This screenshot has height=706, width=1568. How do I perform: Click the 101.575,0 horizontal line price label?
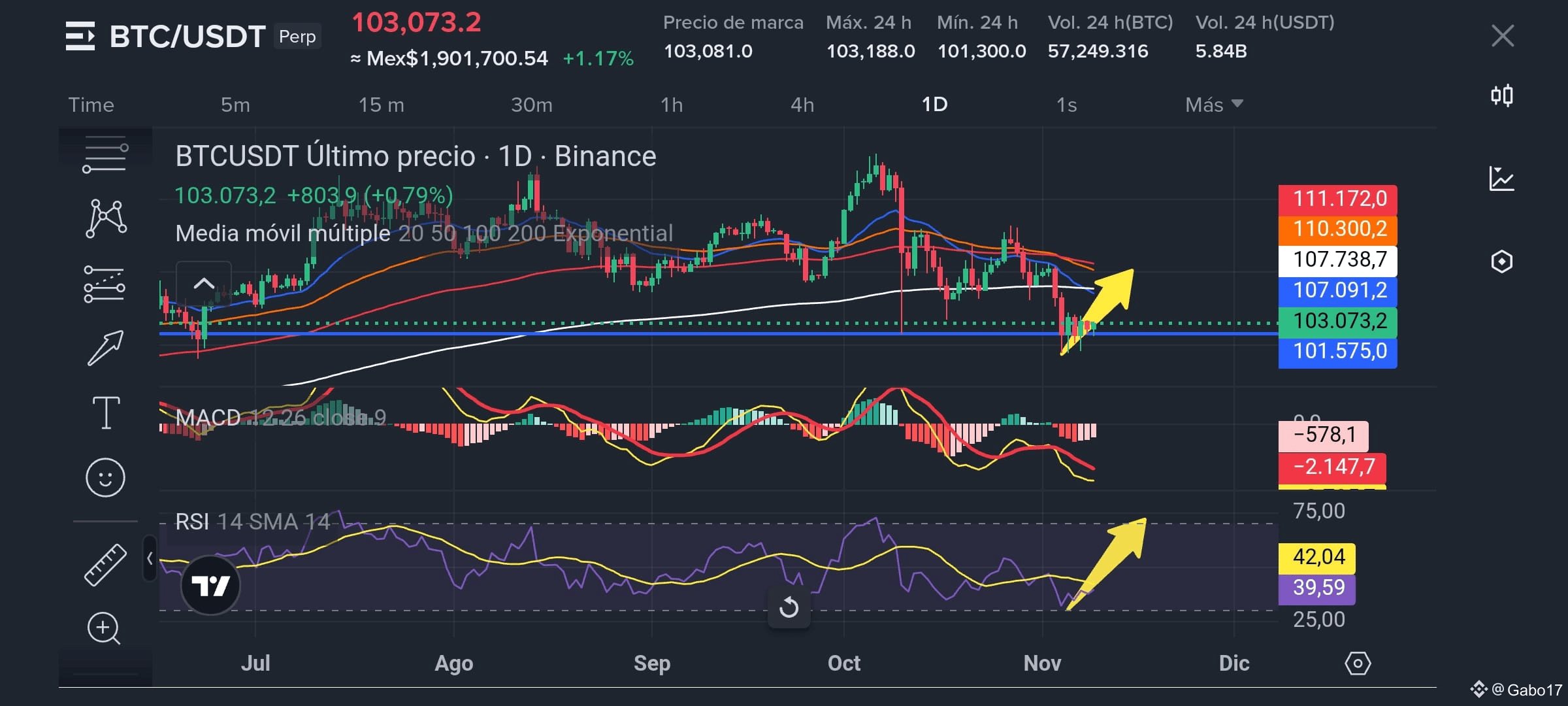tap(1337, 352)
